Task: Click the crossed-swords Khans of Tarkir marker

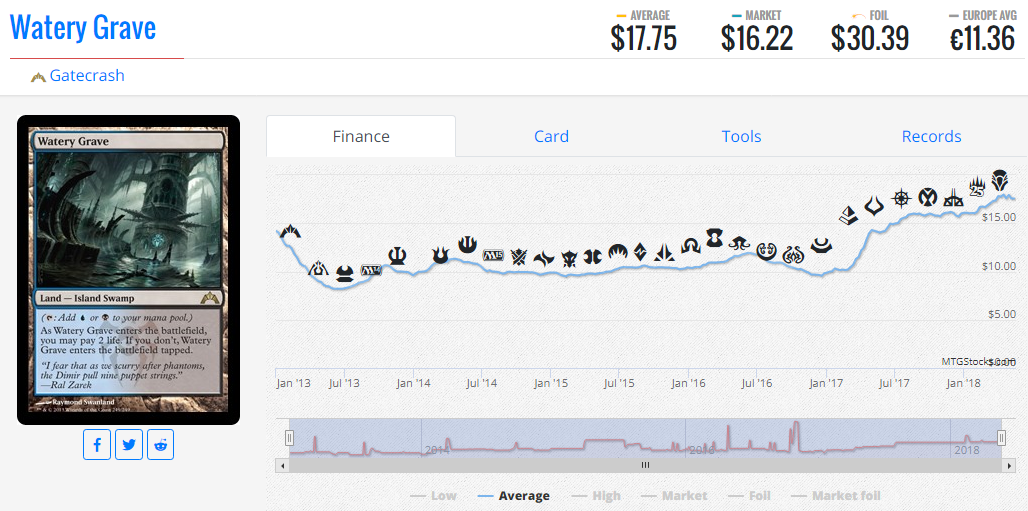Action: [519, 256]
